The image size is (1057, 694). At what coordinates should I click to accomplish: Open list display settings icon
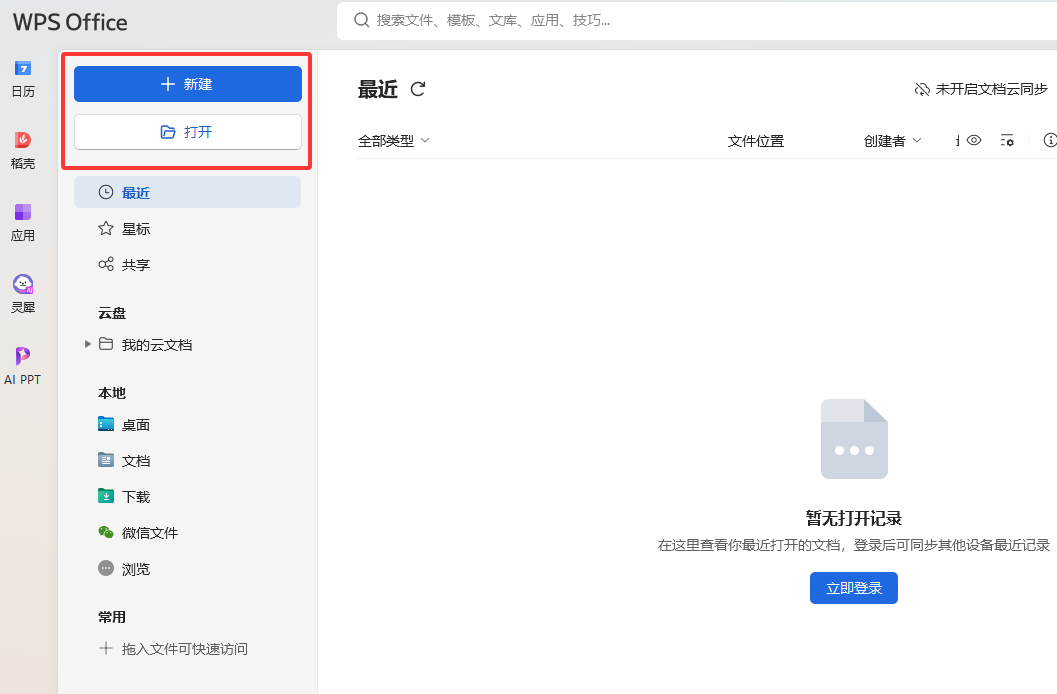1007,140
